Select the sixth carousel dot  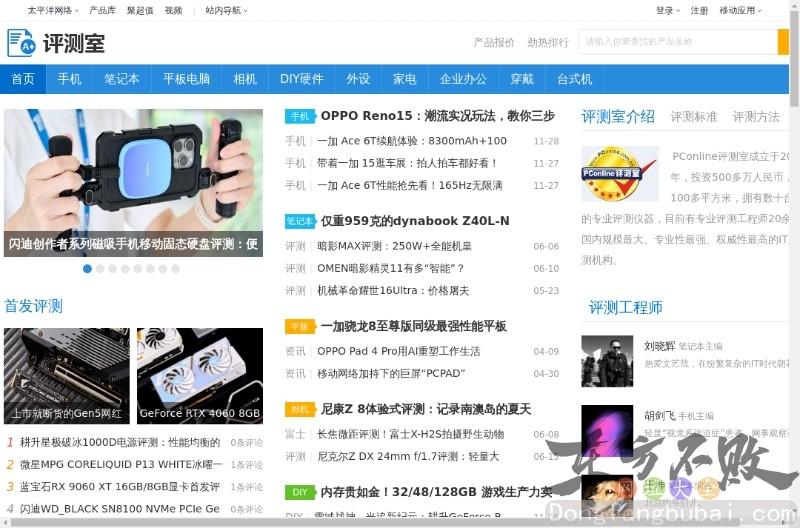pos(150,269)
